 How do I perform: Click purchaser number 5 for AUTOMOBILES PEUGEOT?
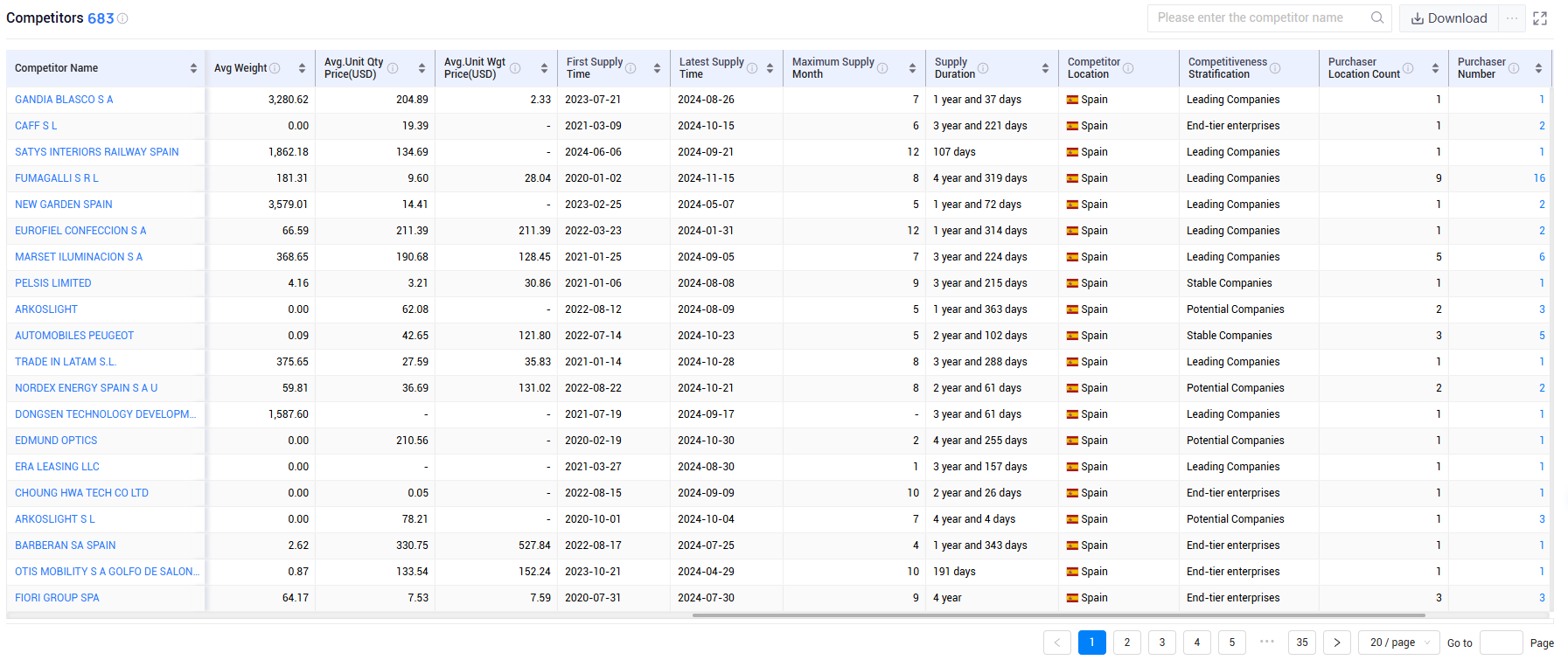pyautogui.click(x=1542, y=336)
